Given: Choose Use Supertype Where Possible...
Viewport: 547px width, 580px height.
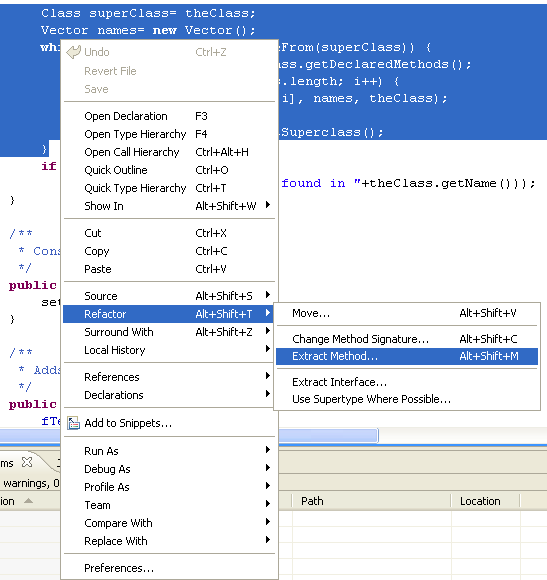Looking at the screenshot, I should coord(407,399).
